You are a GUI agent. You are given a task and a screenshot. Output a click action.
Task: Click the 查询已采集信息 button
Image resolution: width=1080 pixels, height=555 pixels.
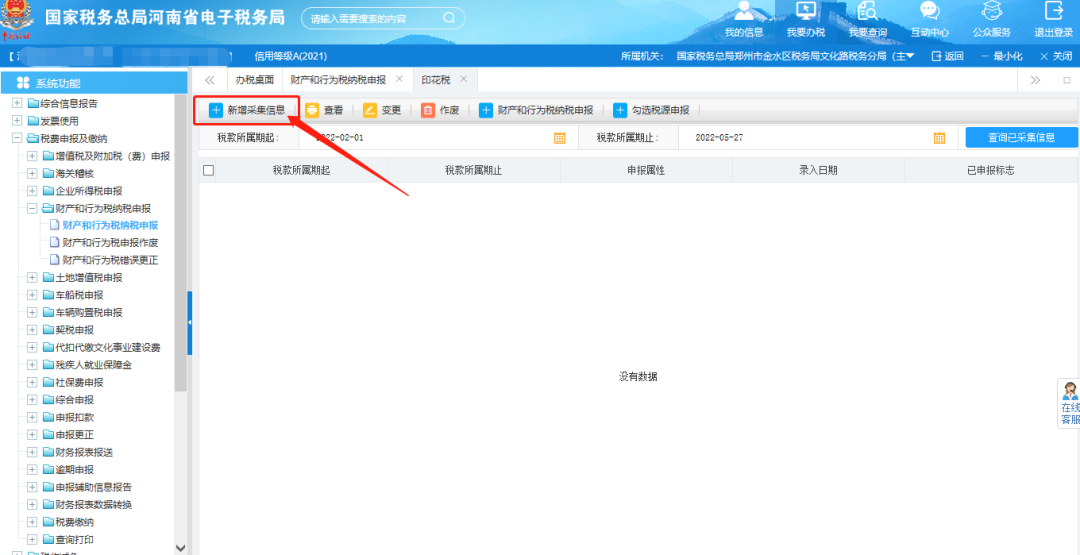pyautogui.click(x=1021, y=138)
